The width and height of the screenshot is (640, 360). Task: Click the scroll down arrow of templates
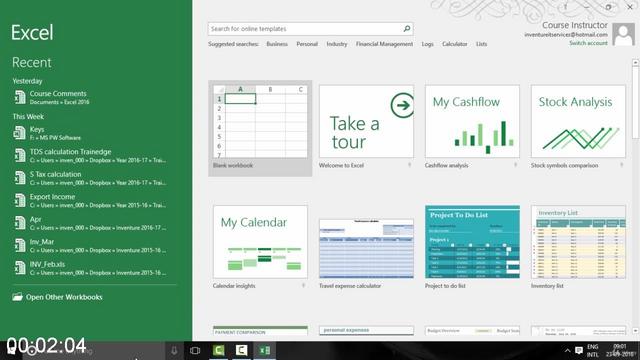click(635, 331)
